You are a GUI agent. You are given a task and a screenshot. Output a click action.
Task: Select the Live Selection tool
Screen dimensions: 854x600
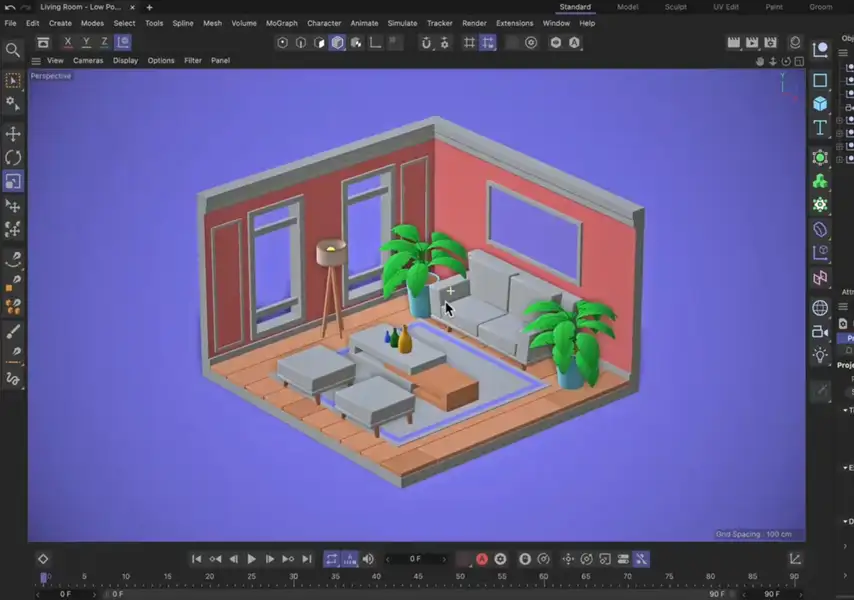13,80
